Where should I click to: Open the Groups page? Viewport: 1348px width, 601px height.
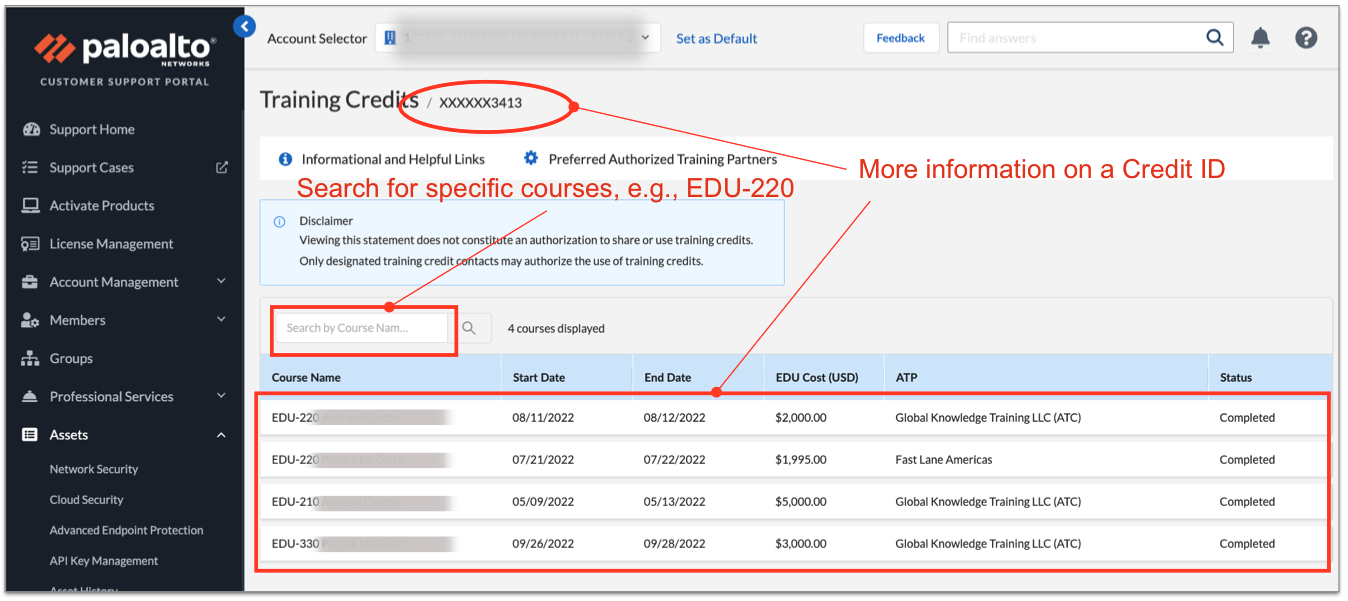(71, 358)
